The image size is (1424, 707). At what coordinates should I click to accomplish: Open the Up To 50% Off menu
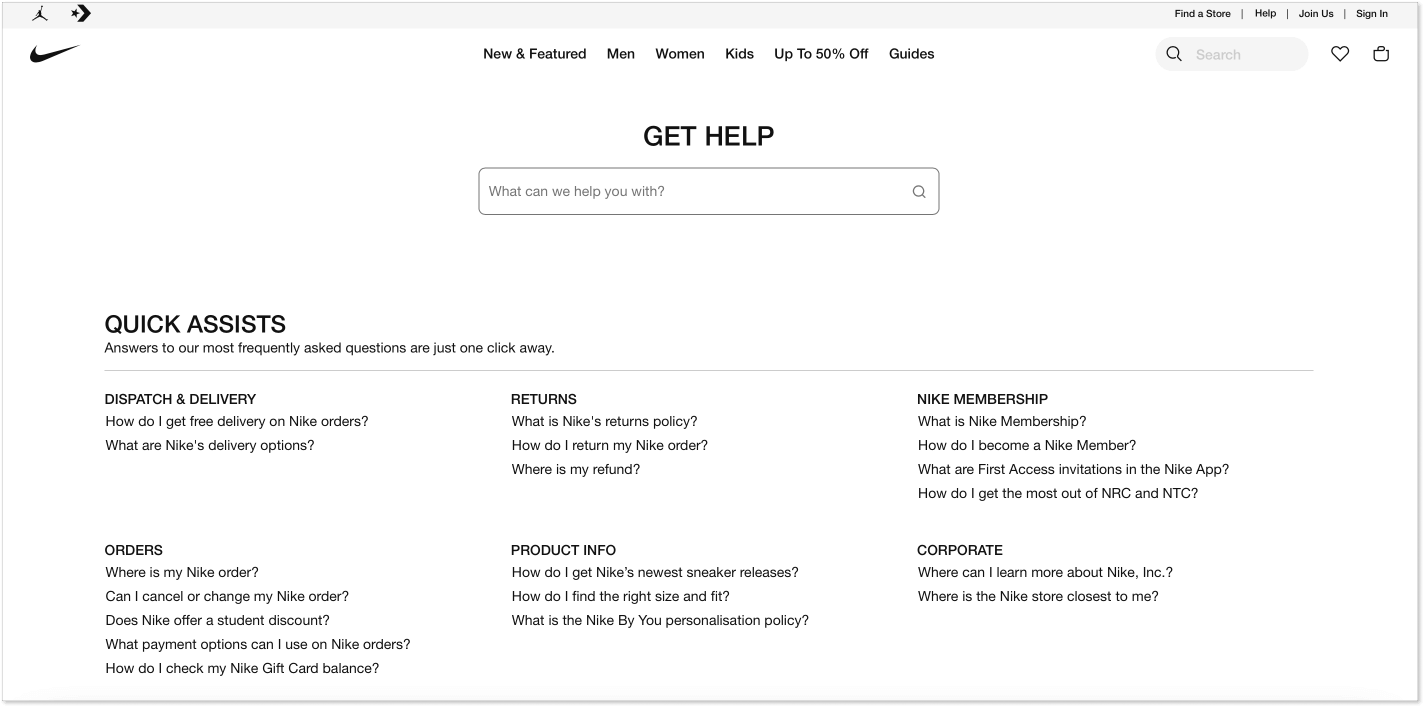pos(821,54)
